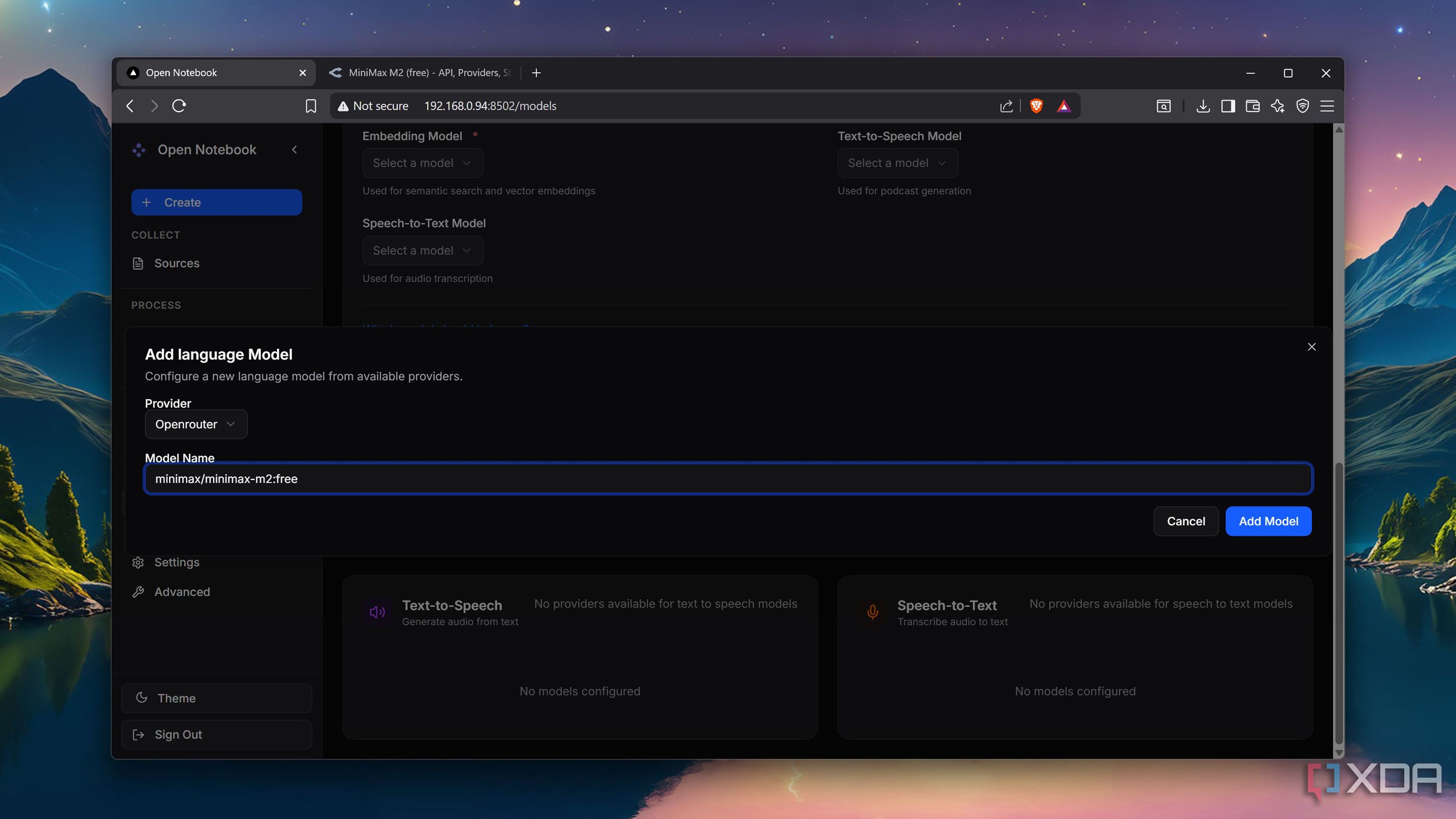The height and width of the screenshot is (819, 1456).
Task: Click the Add Model button
Action: click(x=1268, y=521)
